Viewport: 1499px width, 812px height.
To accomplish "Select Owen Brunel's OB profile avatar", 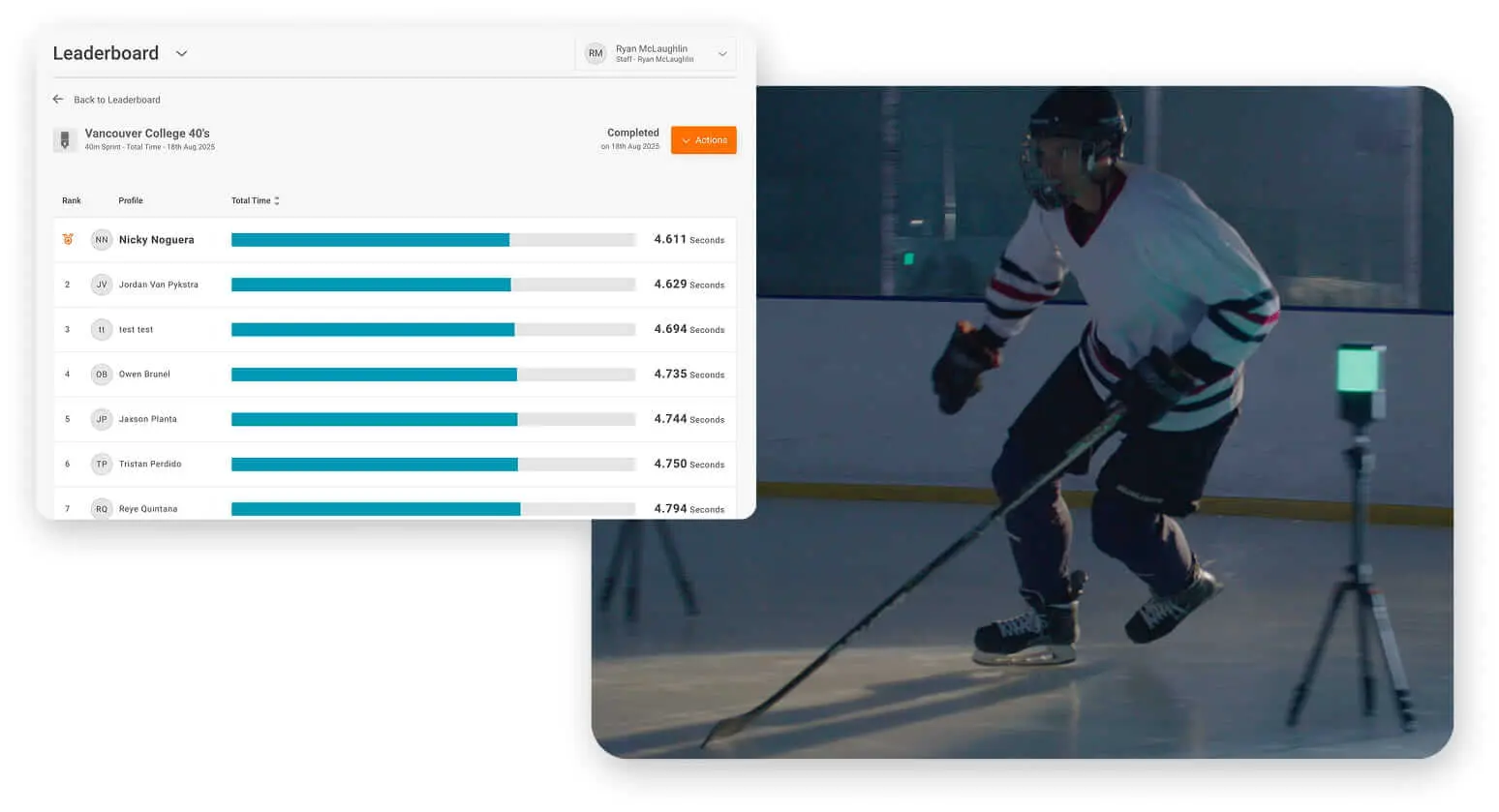I will (x=102, y=374).
